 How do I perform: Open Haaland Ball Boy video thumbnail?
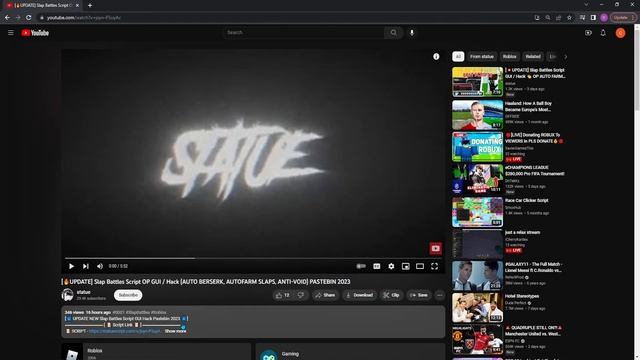478,115
